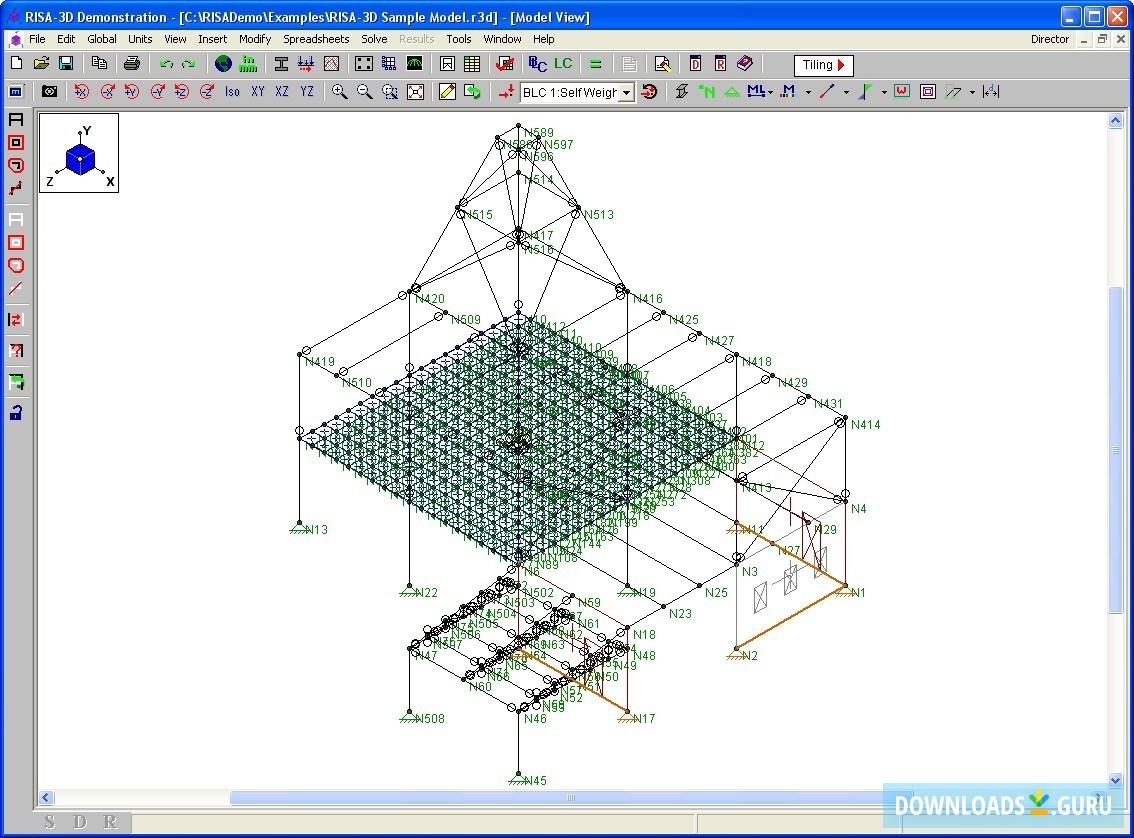Open the Units menu
The width and height of the screenshot is (1134, 838).
click(139, 39)
